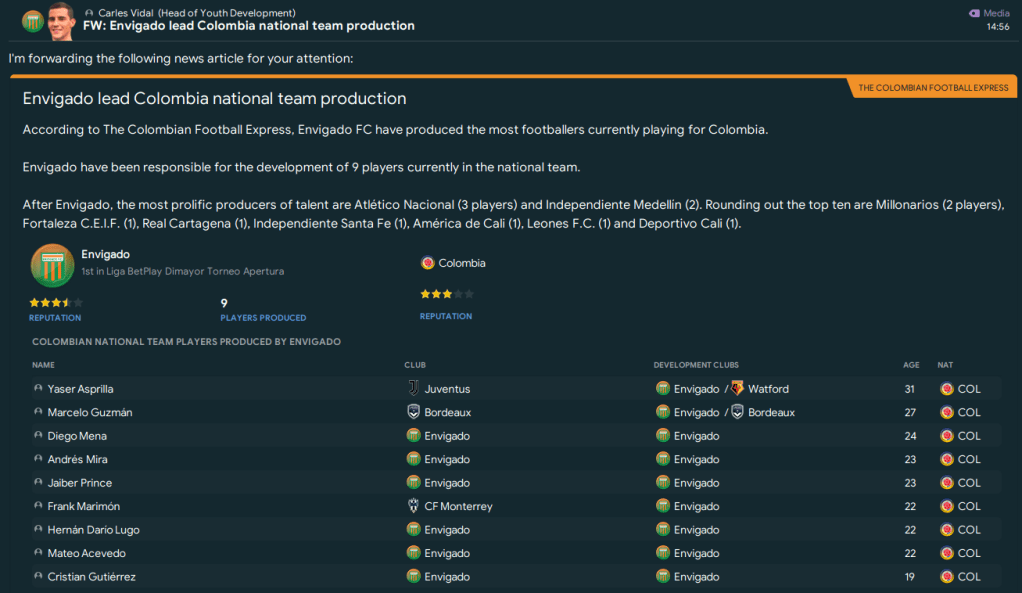The height and width of the screenshot is (593, 1022).
Task: Sort the table by the AGE column
Action: coord(911,365)
